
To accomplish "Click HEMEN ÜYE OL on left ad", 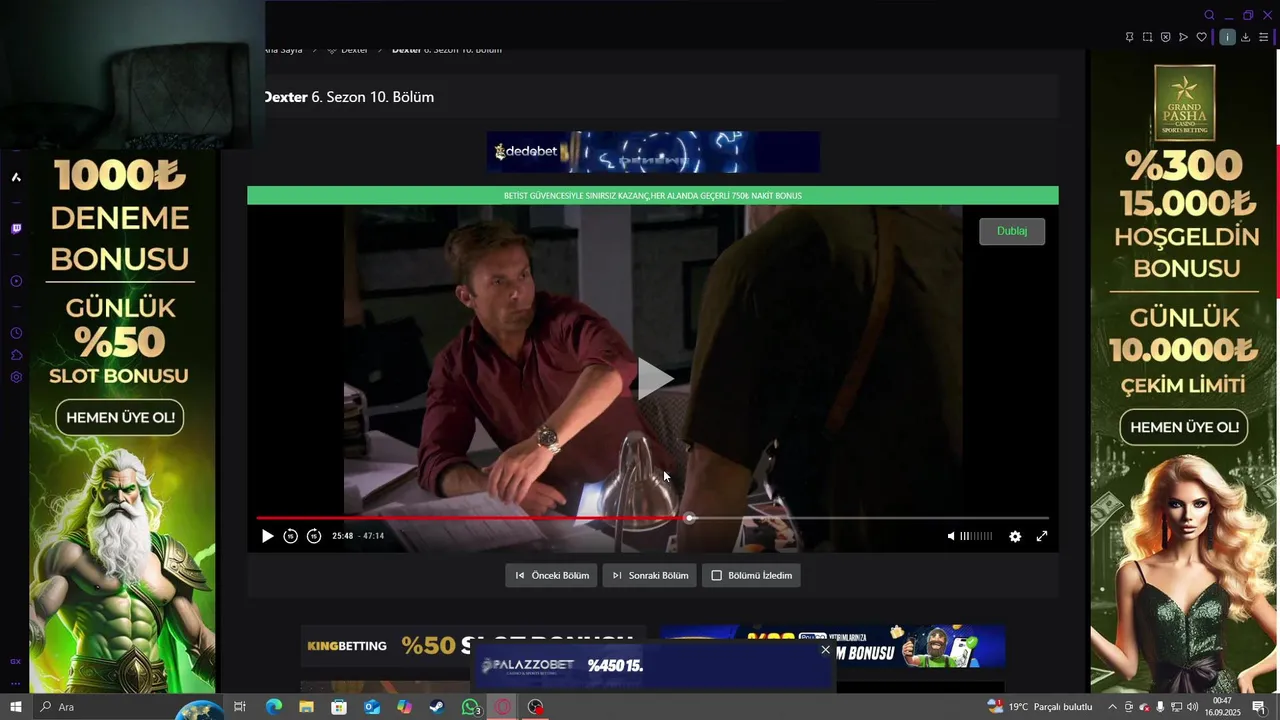I will coord(120,417).
